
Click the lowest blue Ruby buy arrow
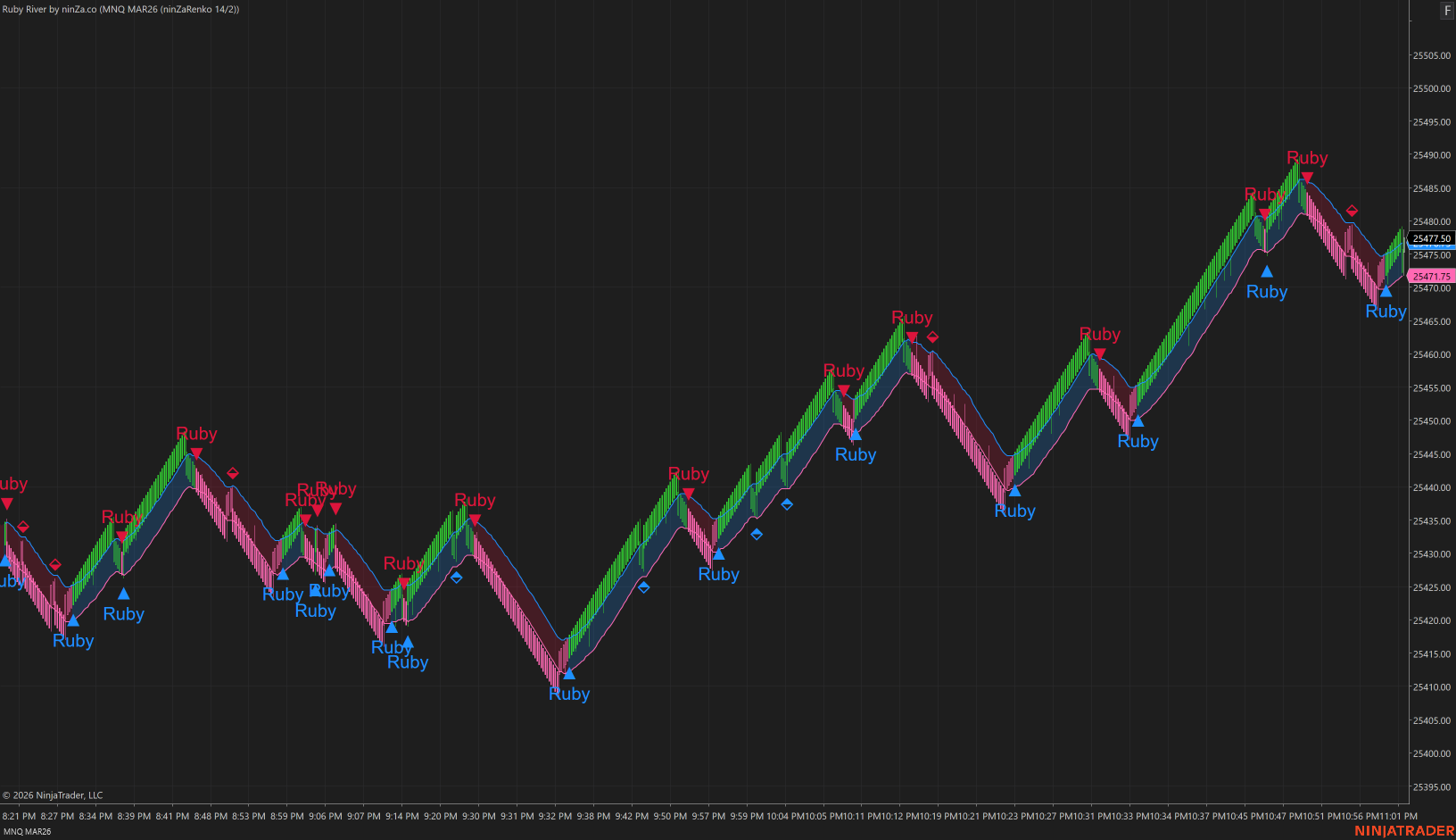tap(569, 674)
